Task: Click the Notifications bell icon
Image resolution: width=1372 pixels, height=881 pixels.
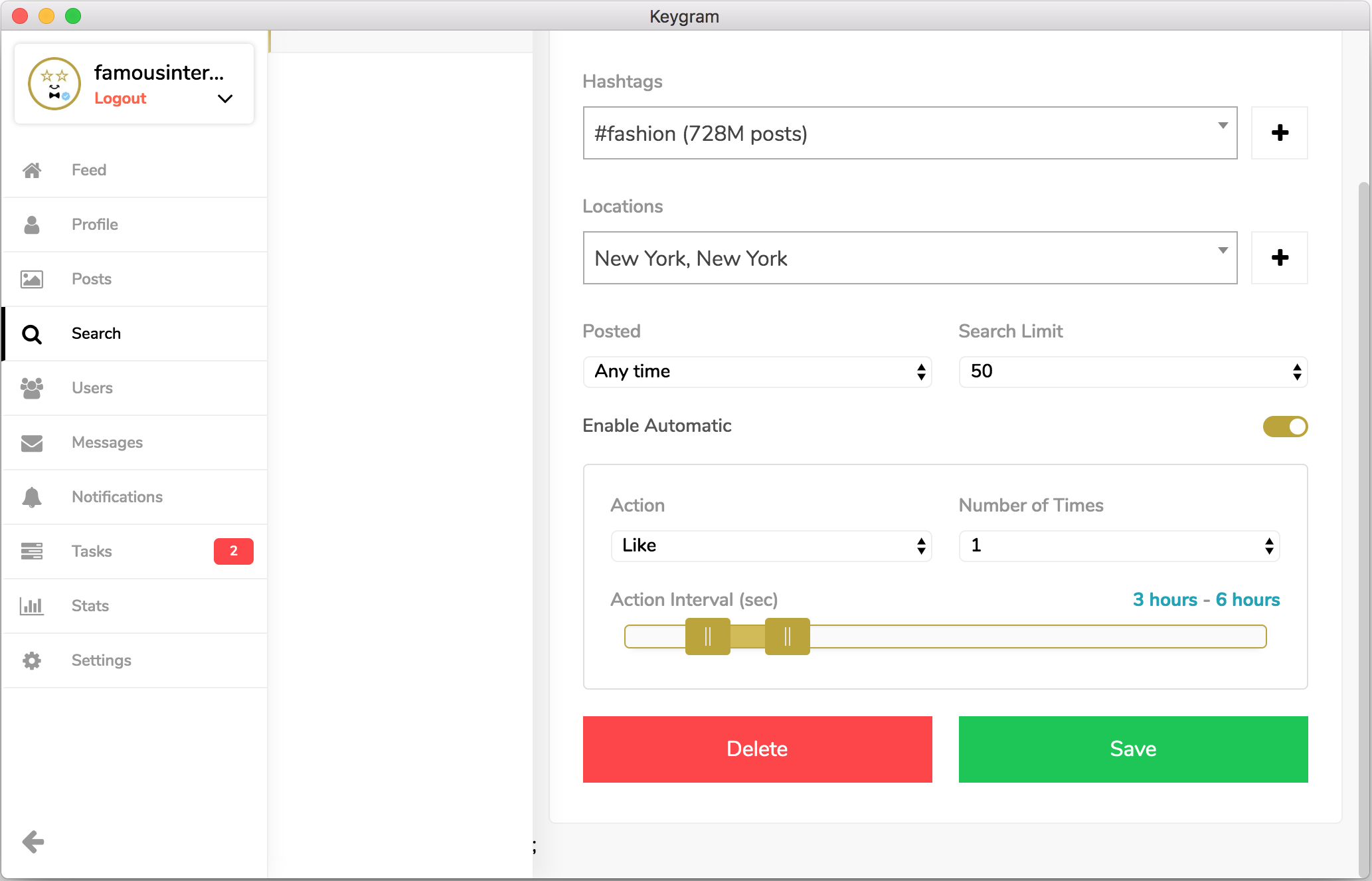Action: (32, 497)
